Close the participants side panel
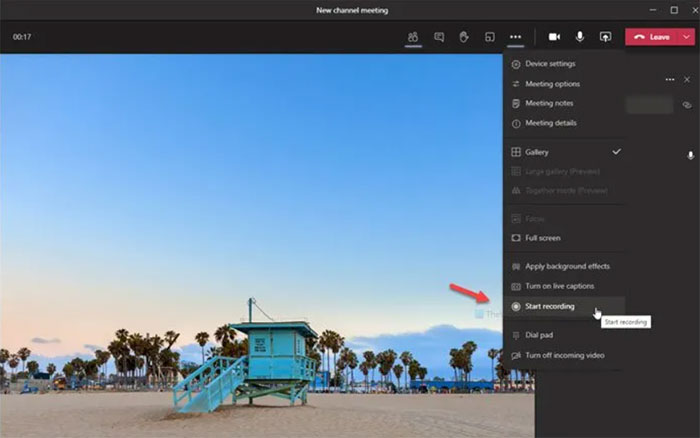The width and height of the screenshot is (700, 438). coord(688,79)
